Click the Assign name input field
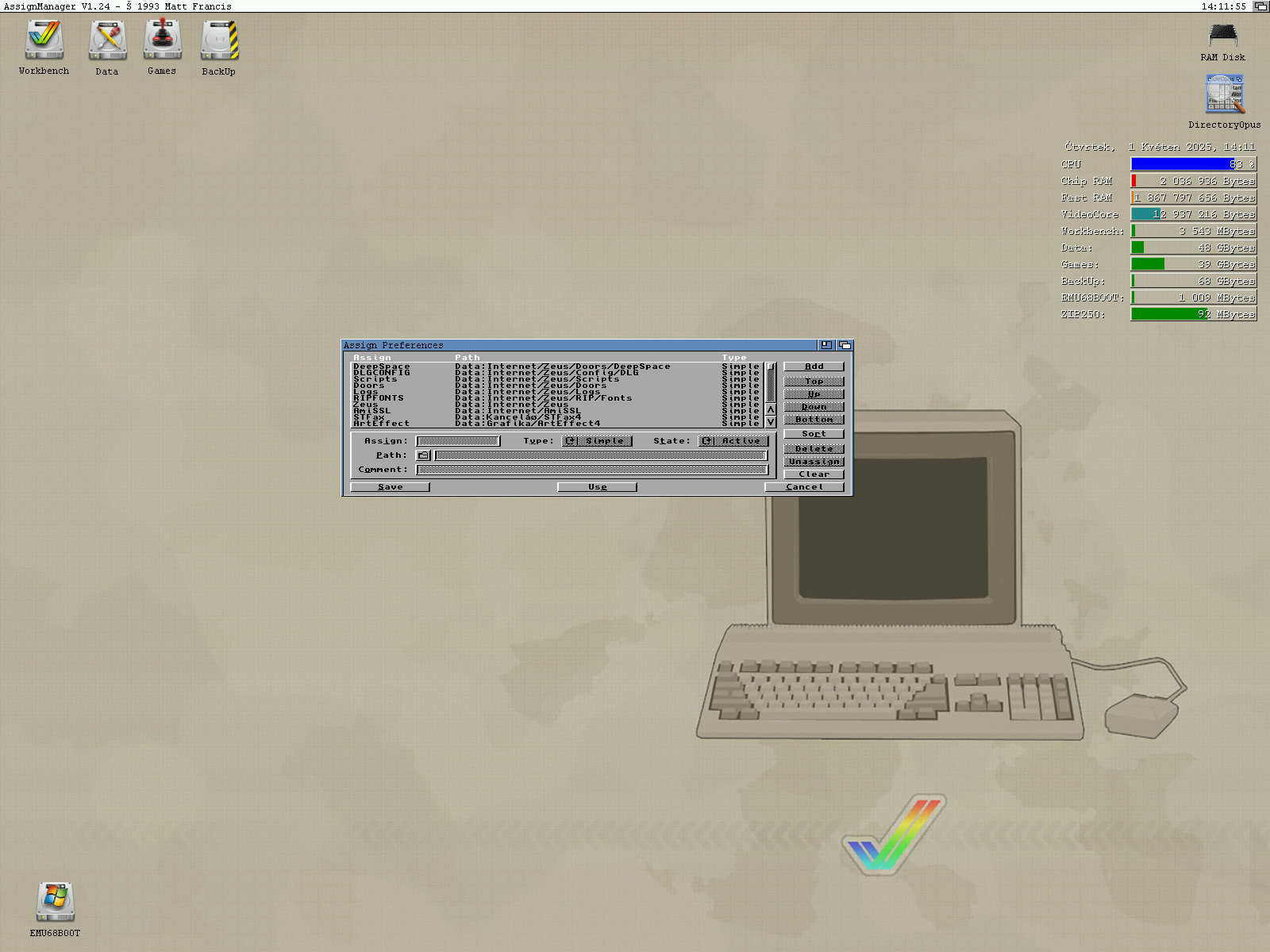 click(458, 441)
